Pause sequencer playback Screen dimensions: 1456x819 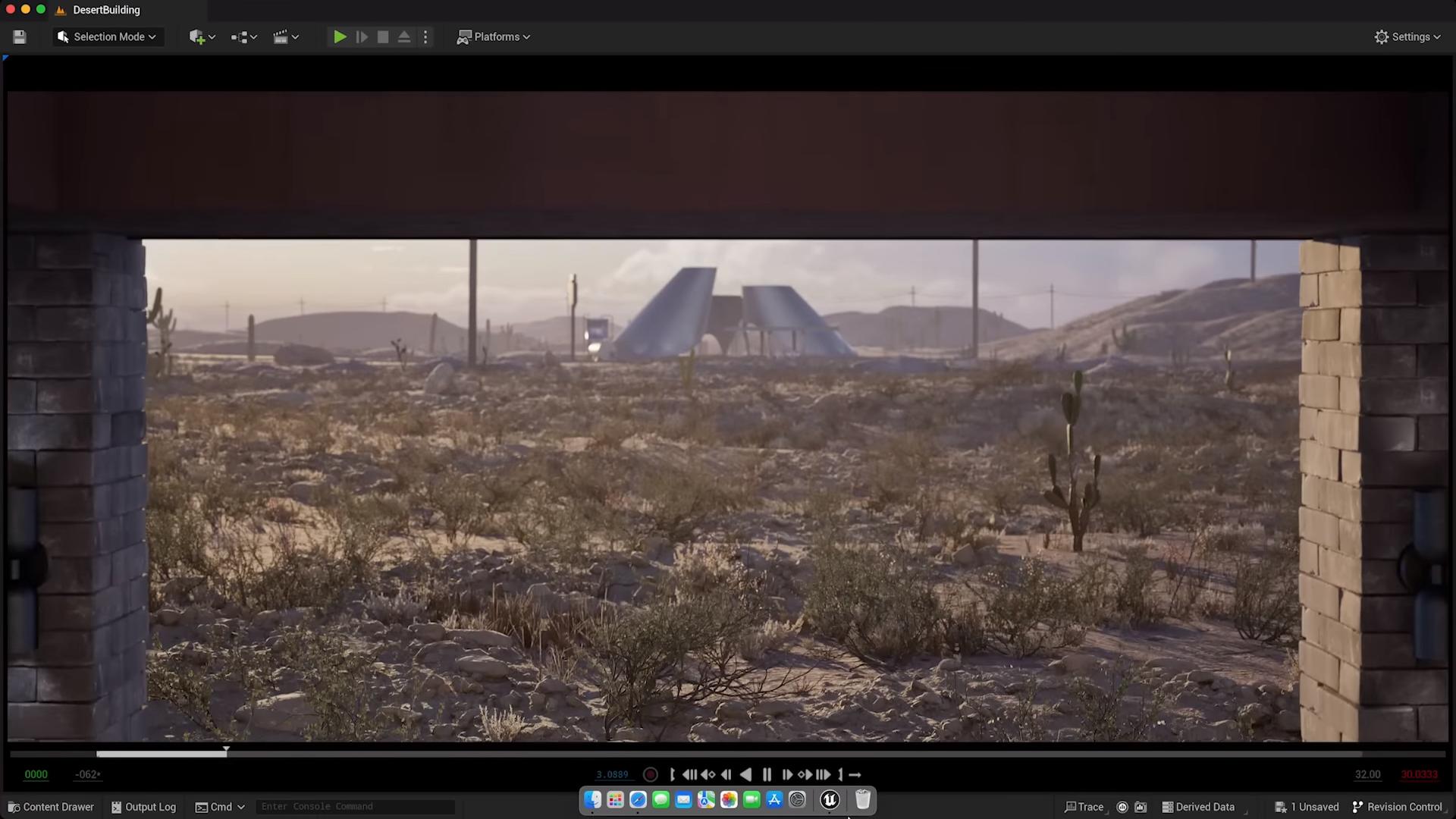767,774
